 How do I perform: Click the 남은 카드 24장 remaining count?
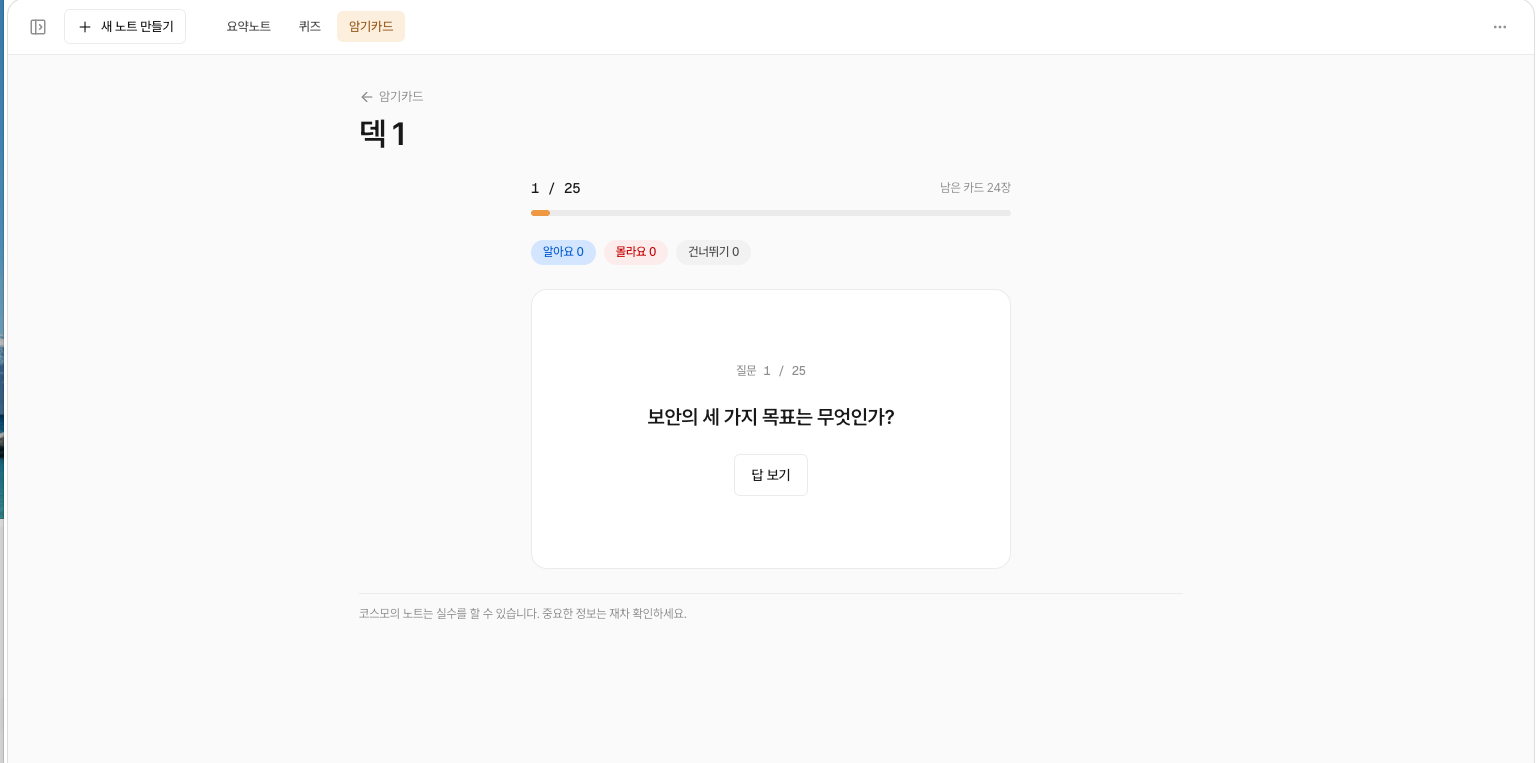[x=975, y=188]
